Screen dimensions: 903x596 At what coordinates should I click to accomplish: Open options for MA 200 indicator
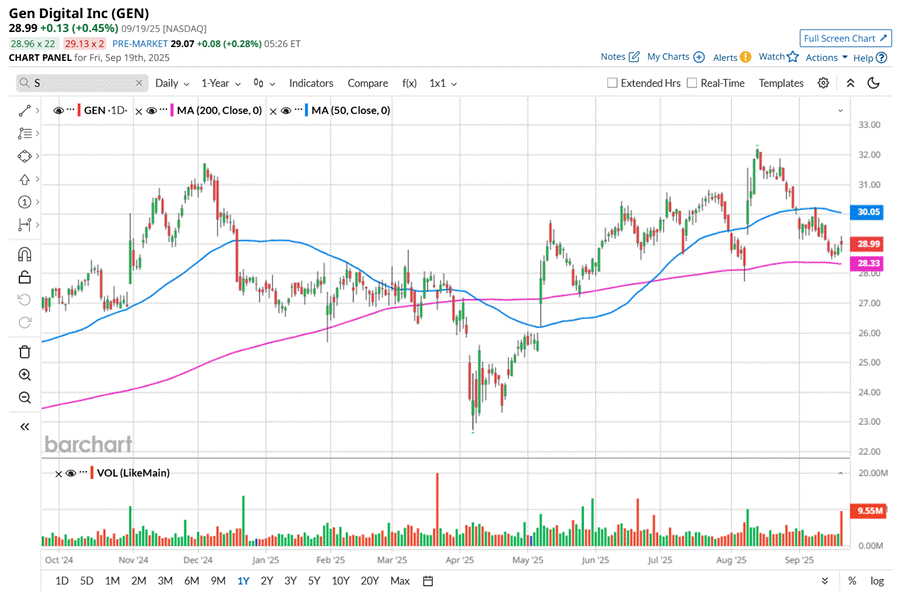click(x=164, y=110)
